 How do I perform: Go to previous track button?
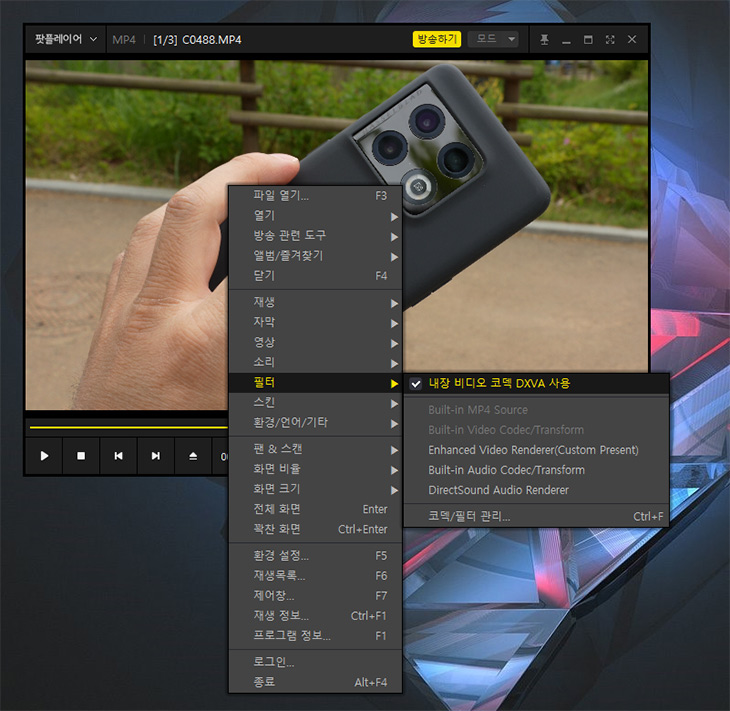pyautogui.click(x=118, y=456)
